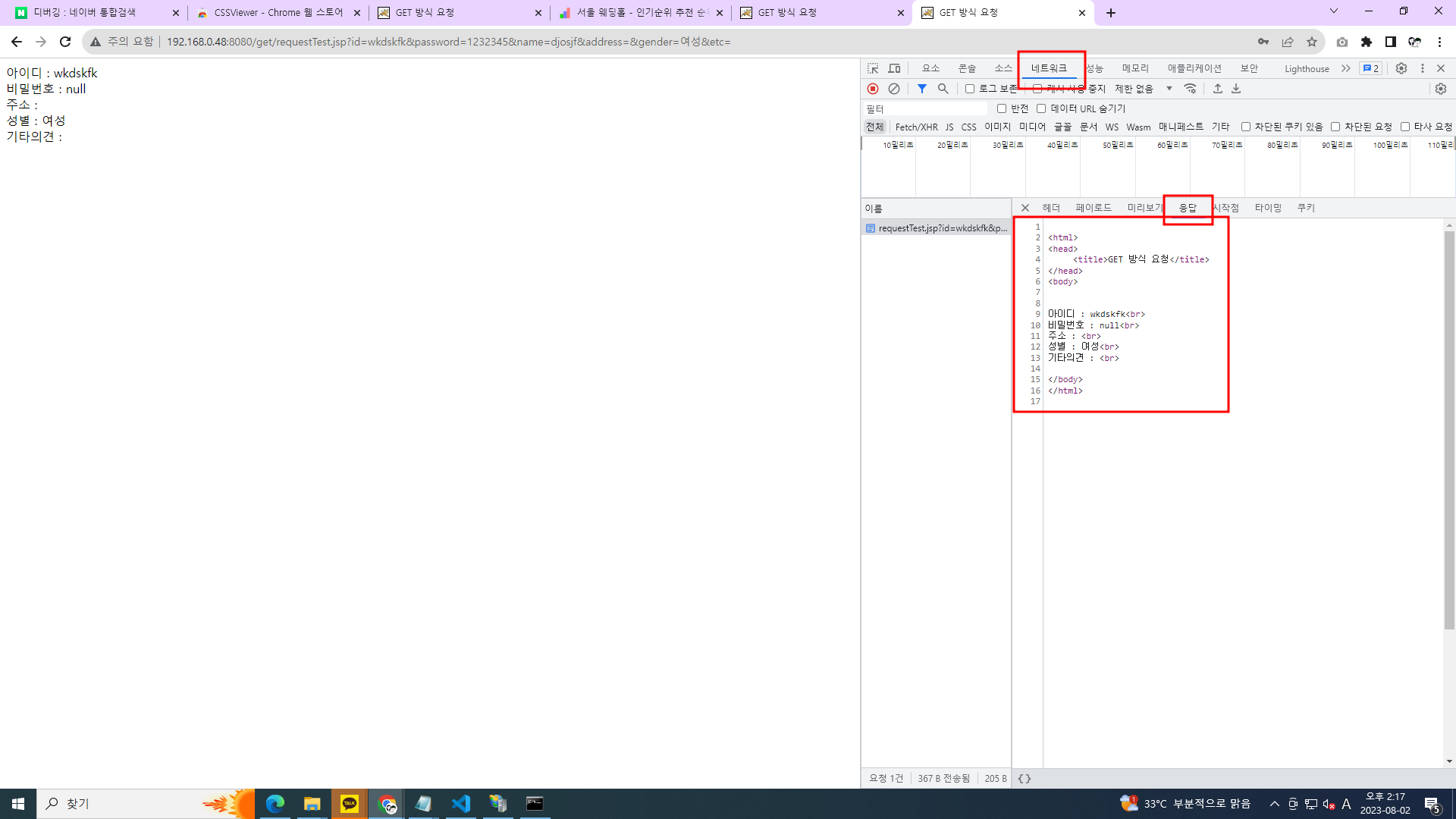
Task: Open Chrome tab search dropdown arrow
Action: pyautogui.click(x=1333, y=11)
